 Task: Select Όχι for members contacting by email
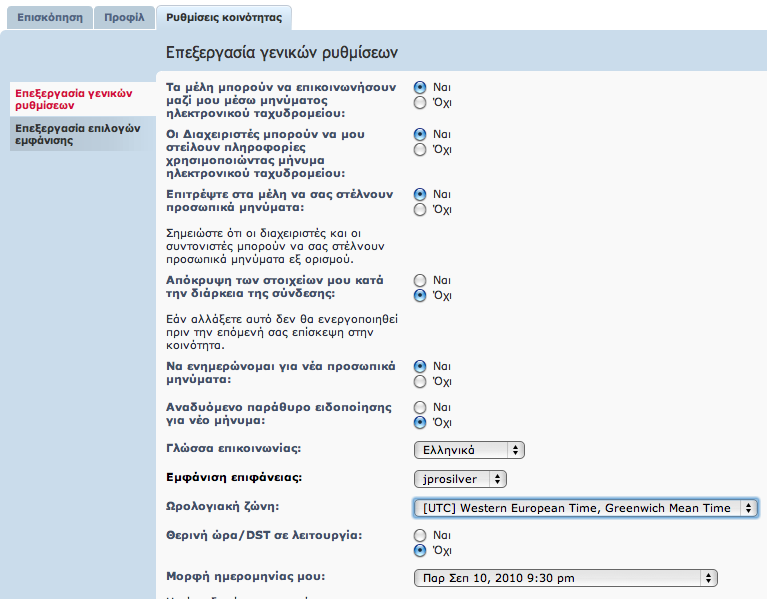tap(420, 102)
